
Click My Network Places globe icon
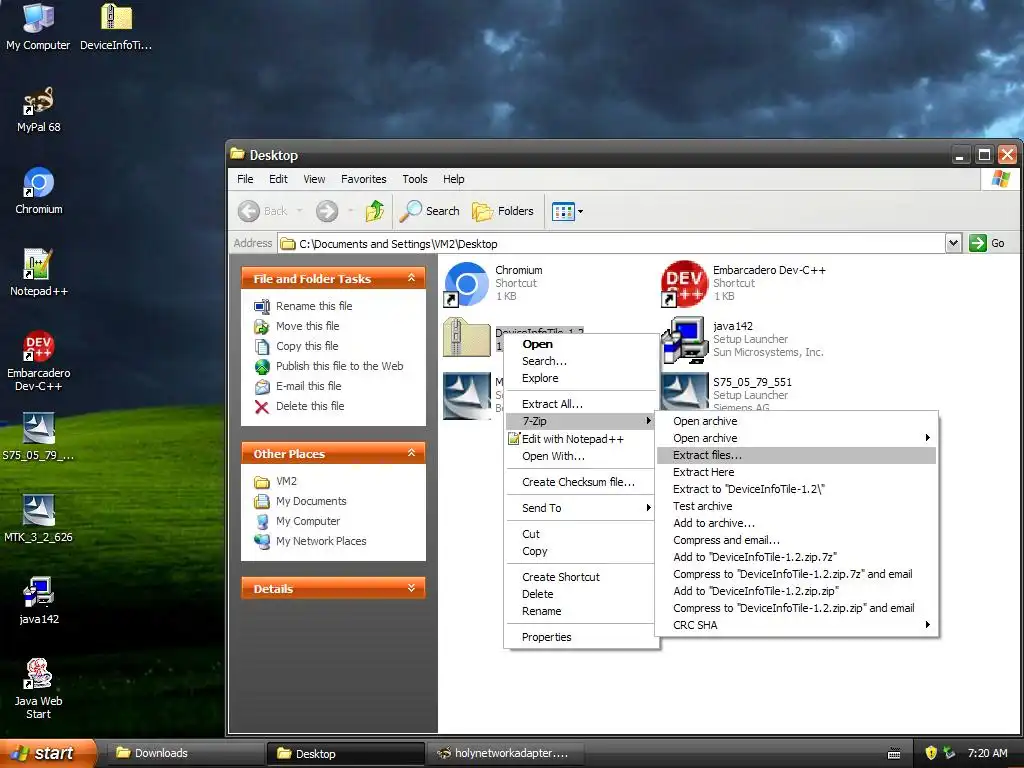click(x=262, y=541)
